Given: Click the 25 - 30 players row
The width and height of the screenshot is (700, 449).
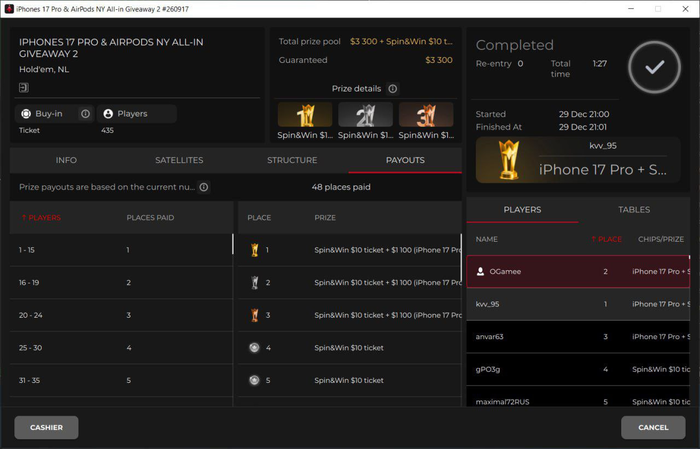Looking at the screenshot, I should pos(121,348).
